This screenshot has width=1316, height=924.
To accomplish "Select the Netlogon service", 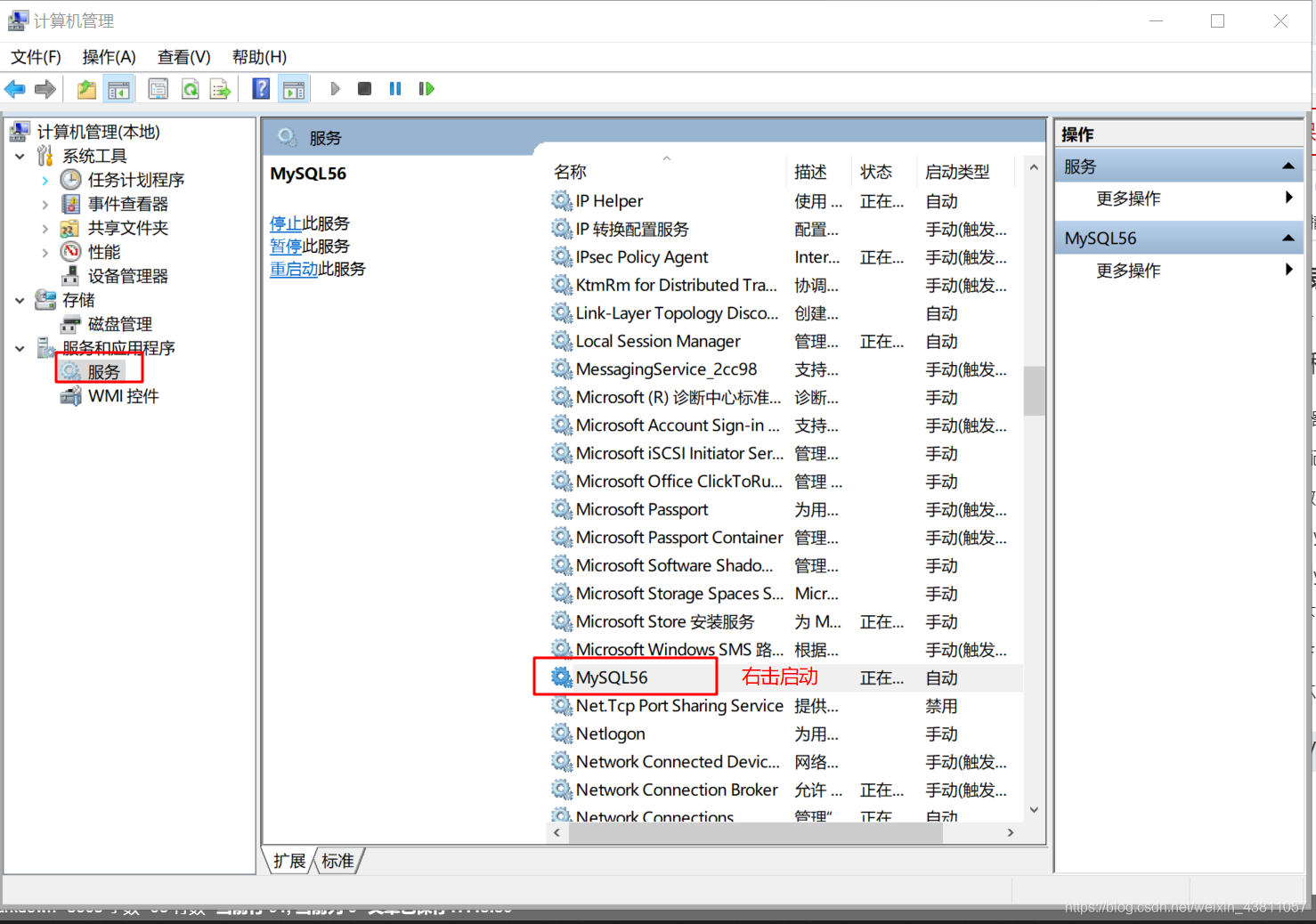I will (x=786, y=734).
